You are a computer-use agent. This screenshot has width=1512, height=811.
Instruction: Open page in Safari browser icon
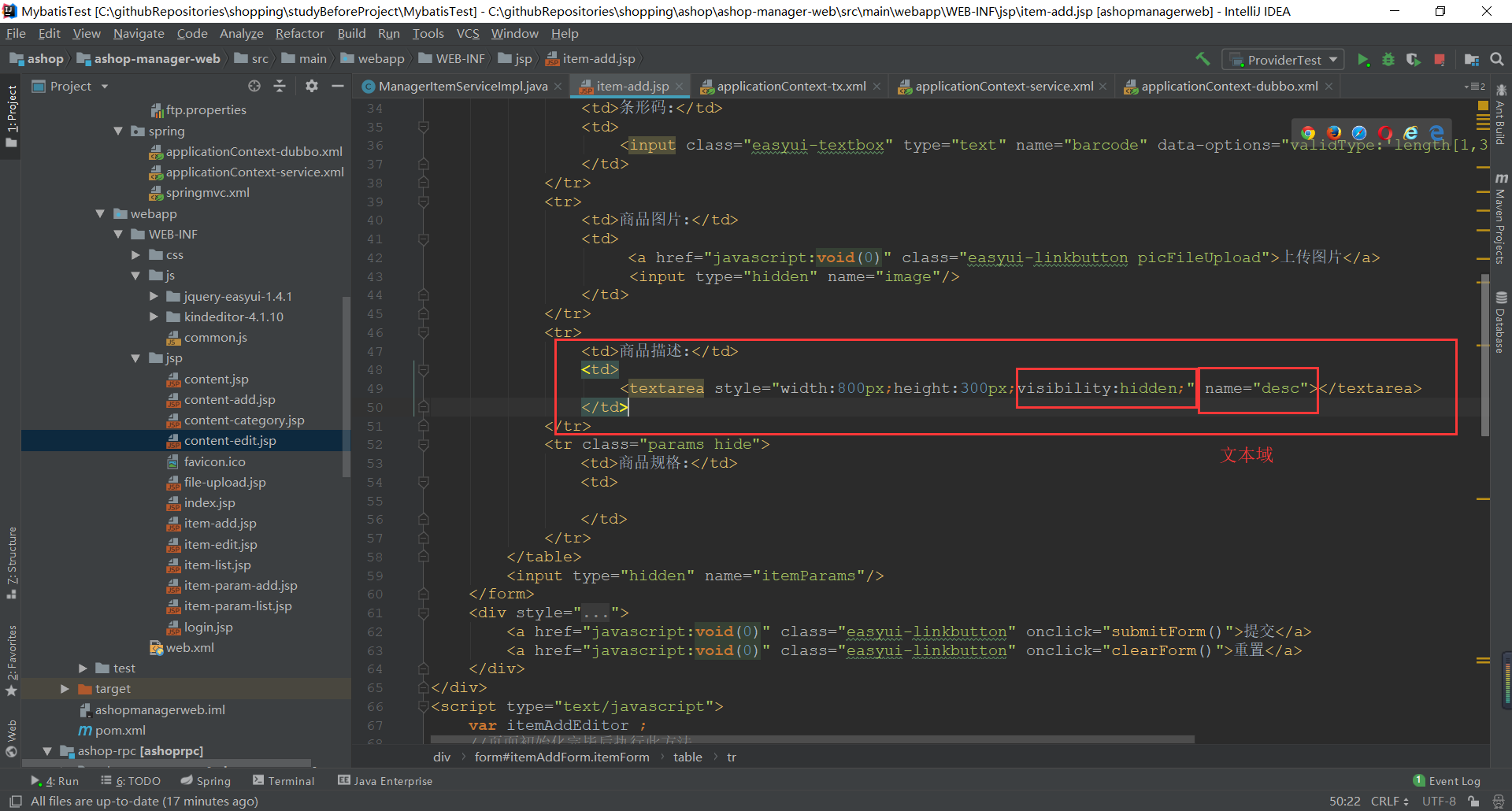(x=1359, y=133)
